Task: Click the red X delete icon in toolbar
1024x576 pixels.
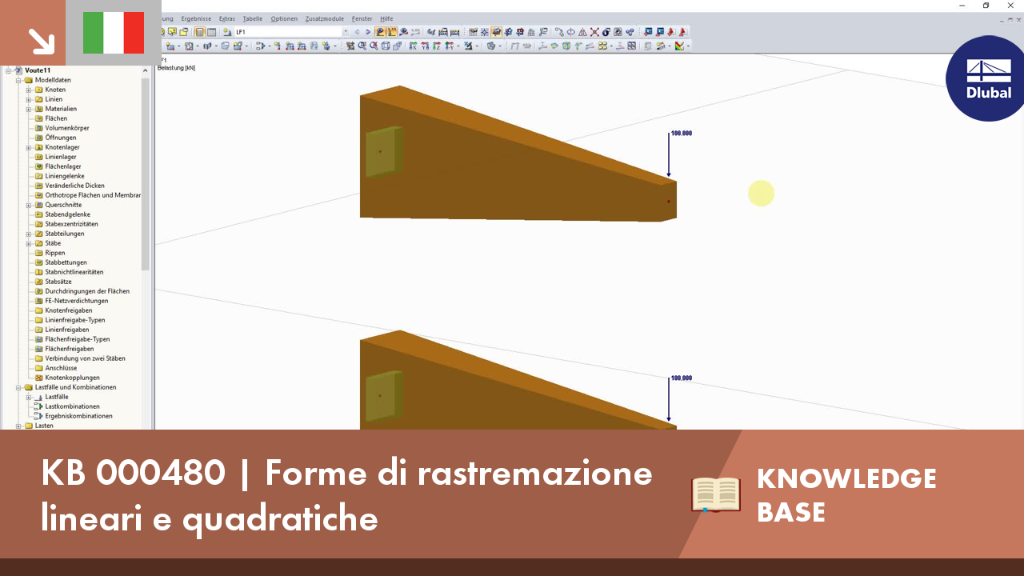Action: [594, 32]
